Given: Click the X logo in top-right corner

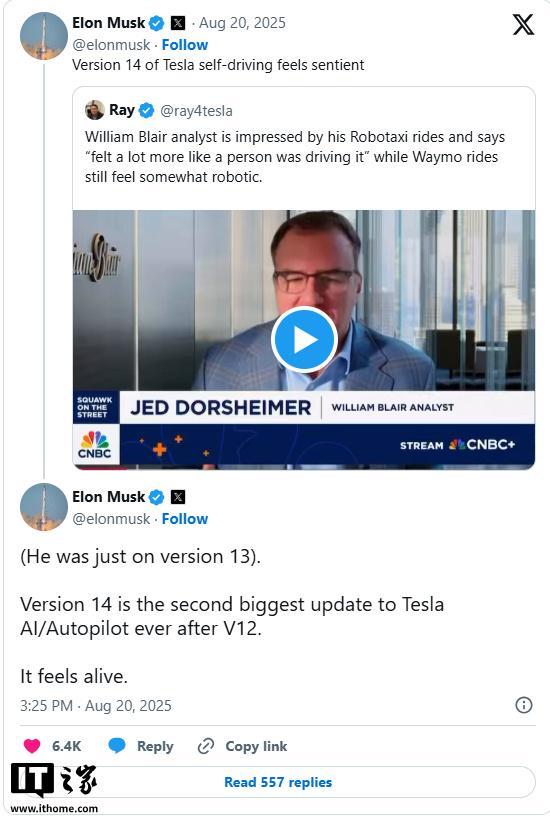Looking at the screenshot, I should (523, 24).
